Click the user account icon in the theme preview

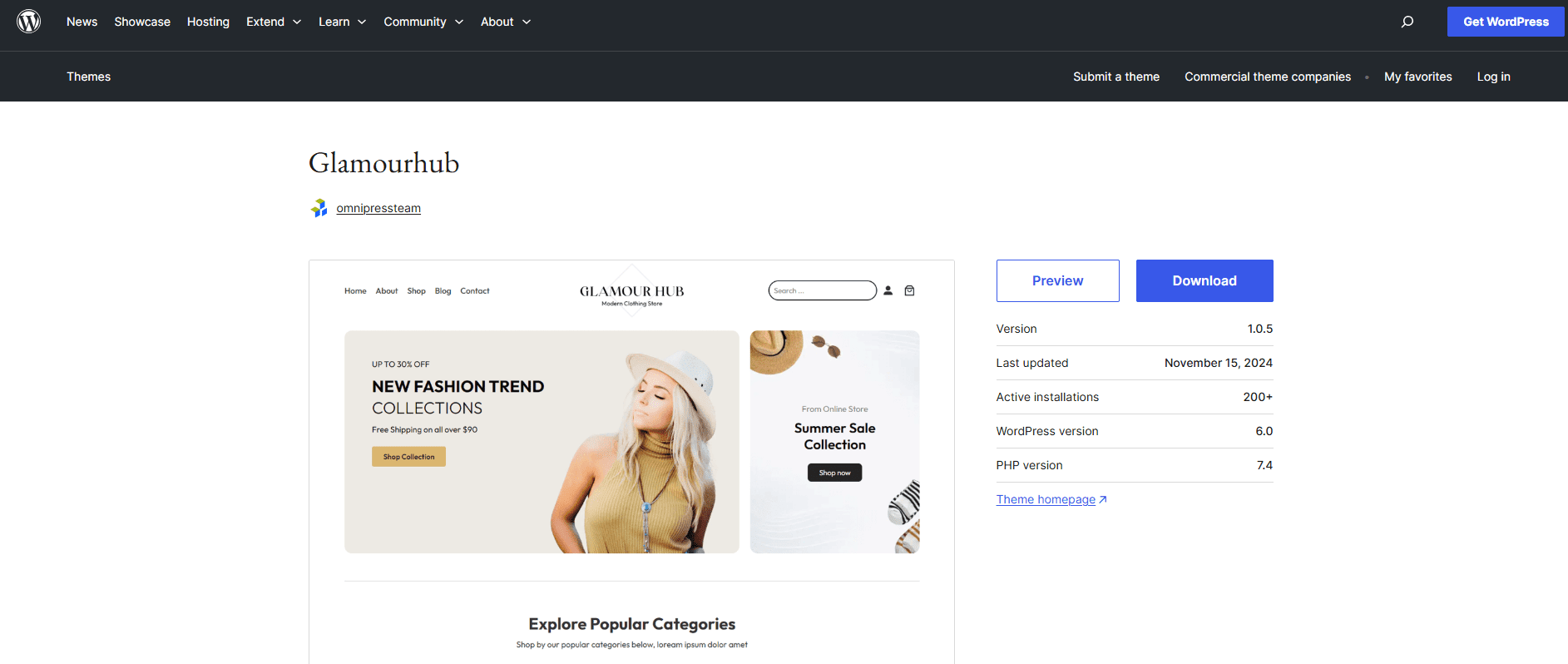click(x=888, y=290)
